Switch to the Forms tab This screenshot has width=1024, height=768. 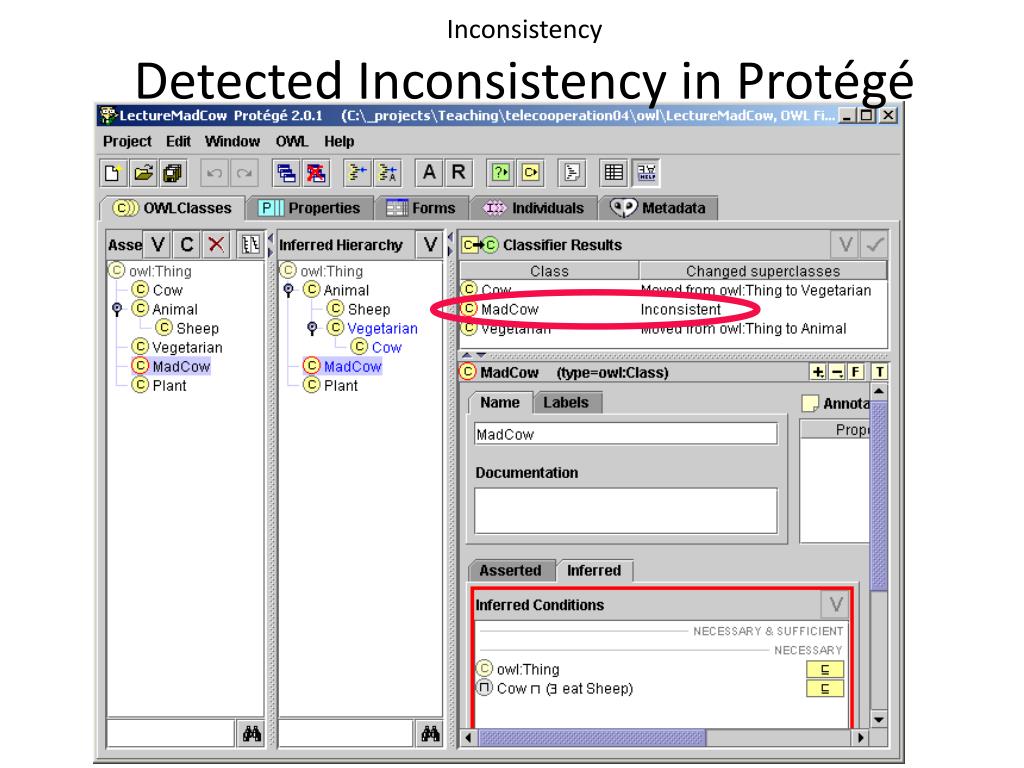[421, 208]
